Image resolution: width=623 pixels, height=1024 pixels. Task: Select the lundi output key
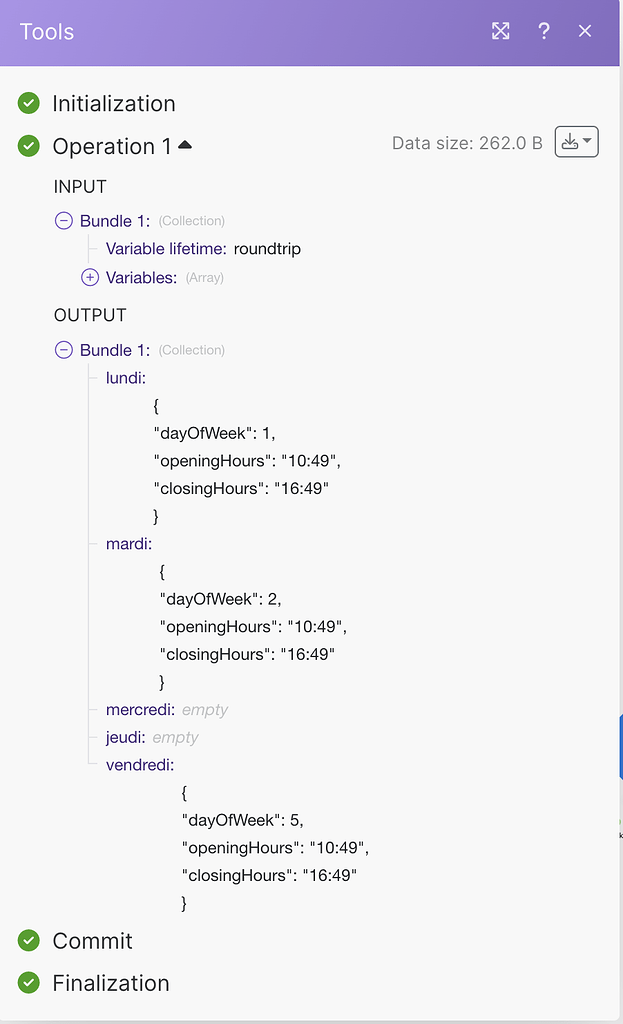click(x=125, y=377)
